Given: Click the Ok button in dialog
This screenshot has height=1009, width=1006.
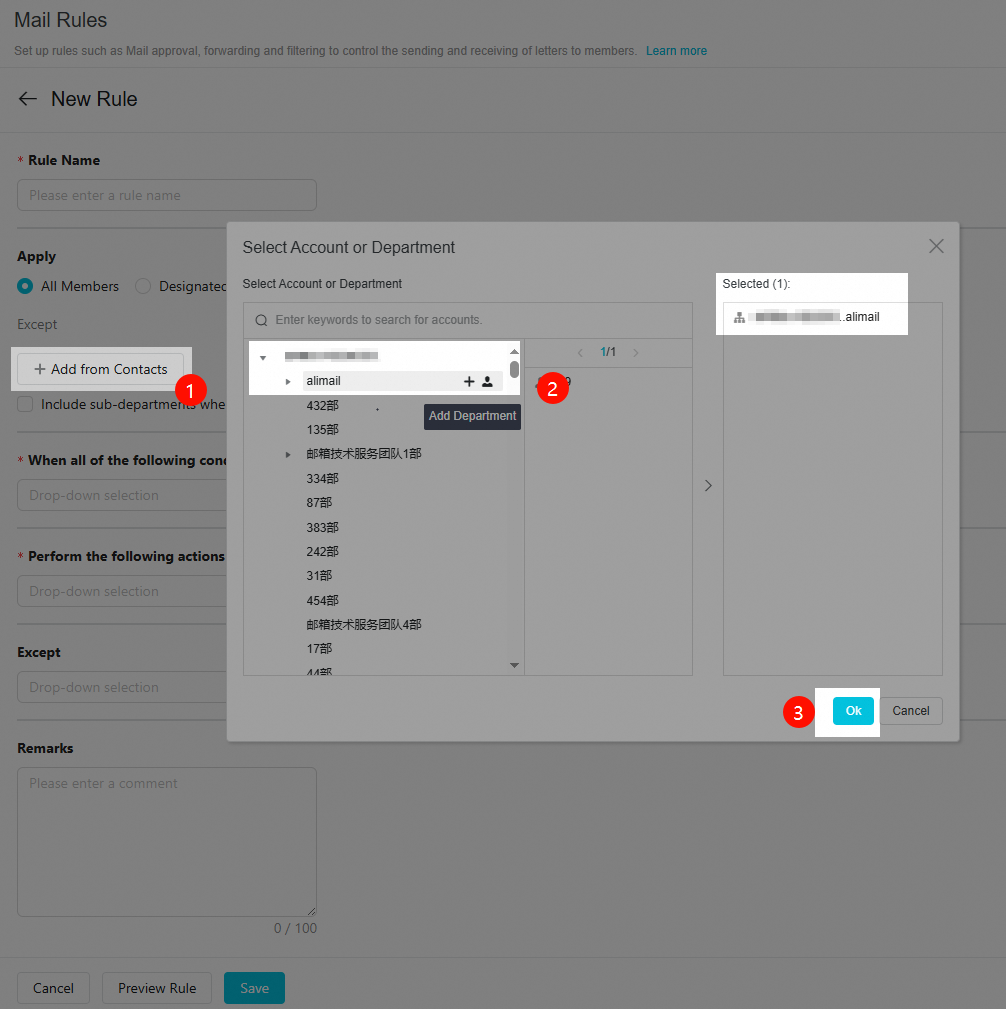Looking at the screenshot, I should click(853, 710).
